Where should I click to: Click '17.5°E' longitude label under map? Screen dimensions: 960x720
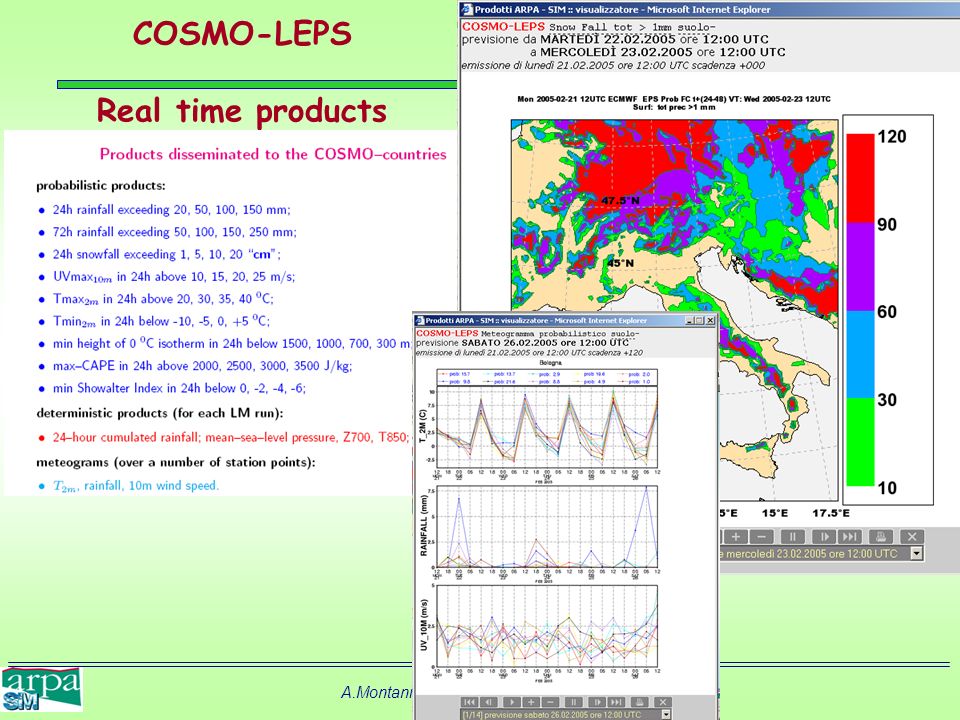tap(831, 513)
